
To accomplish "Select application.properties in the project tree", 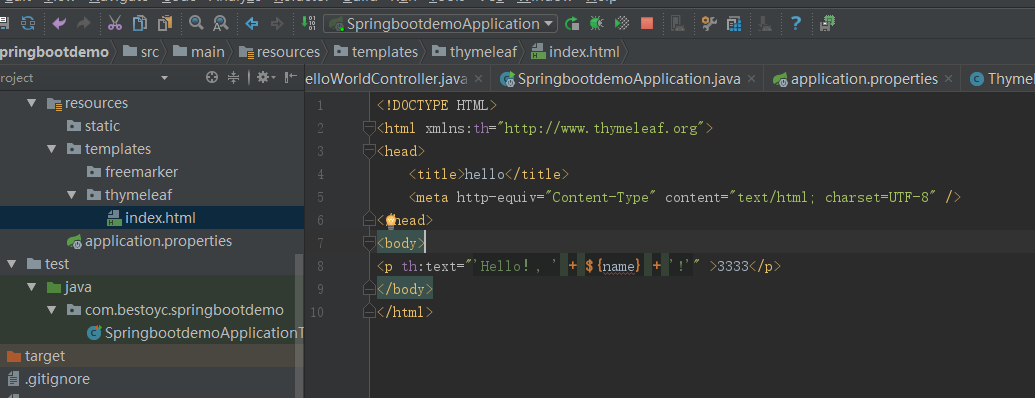I will coord(149,241).
